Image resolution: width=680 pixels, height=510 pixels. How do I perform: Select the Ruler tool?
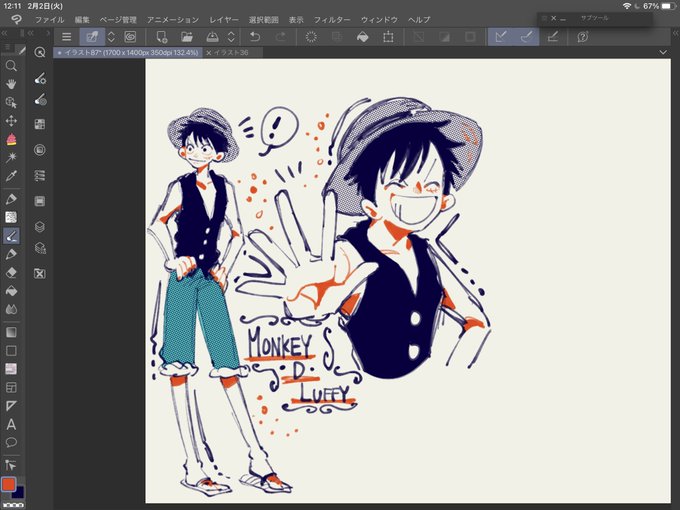pos(11,406)
